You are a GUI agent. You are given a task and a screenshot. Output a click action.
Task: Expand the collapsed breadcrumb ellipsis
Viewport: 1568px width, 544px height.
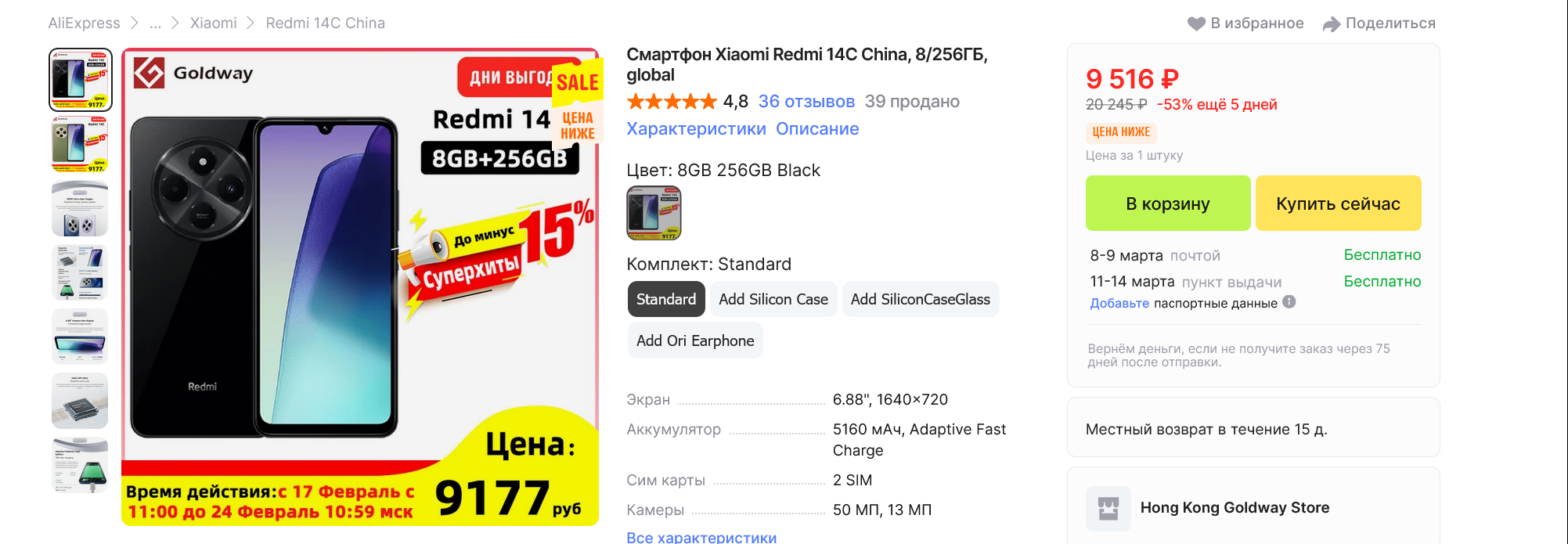pos(155,23)
